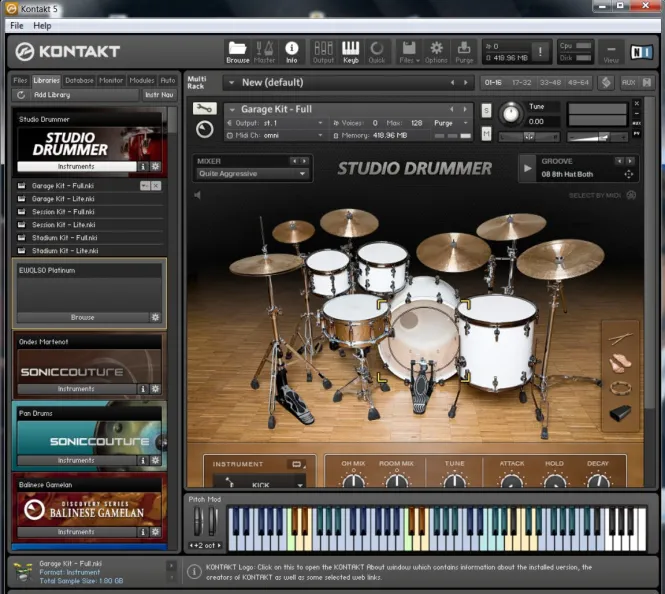
Task: Toggle the Instr Nav button
Action: pyautogui.click(x=159, y=95)
